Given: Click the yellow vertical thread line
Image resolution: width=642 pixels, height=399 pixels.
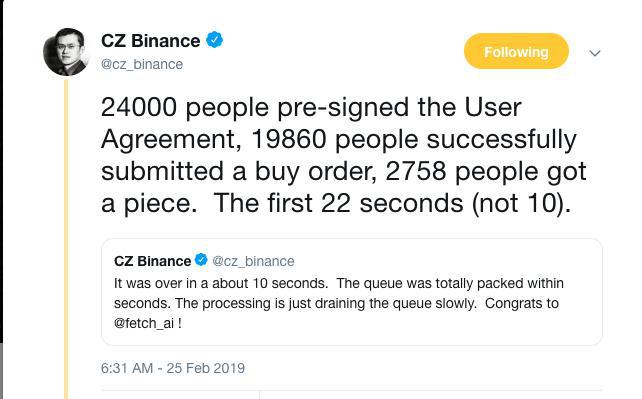Looking at the screenshot, I should (x=66, y=239).
